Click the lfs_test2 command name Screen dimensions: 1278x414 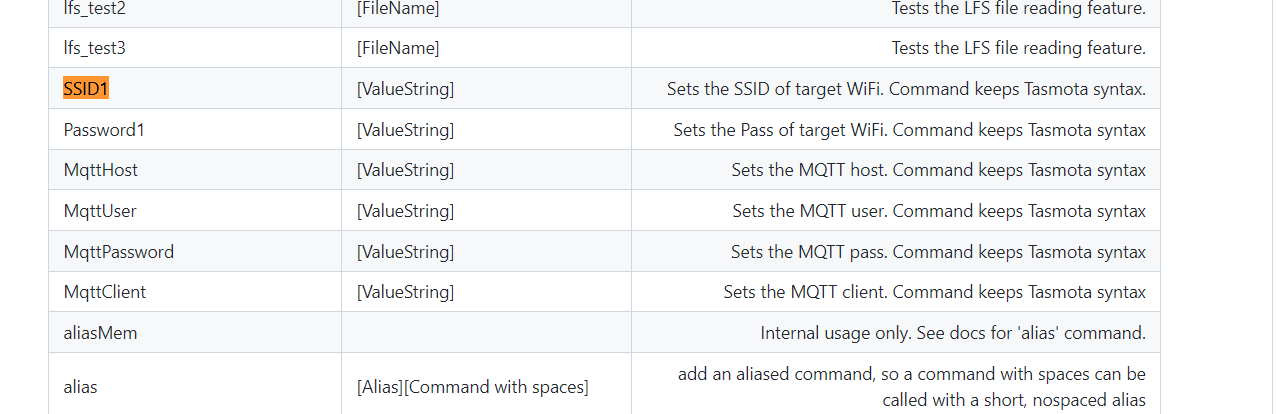click(95, 8)
